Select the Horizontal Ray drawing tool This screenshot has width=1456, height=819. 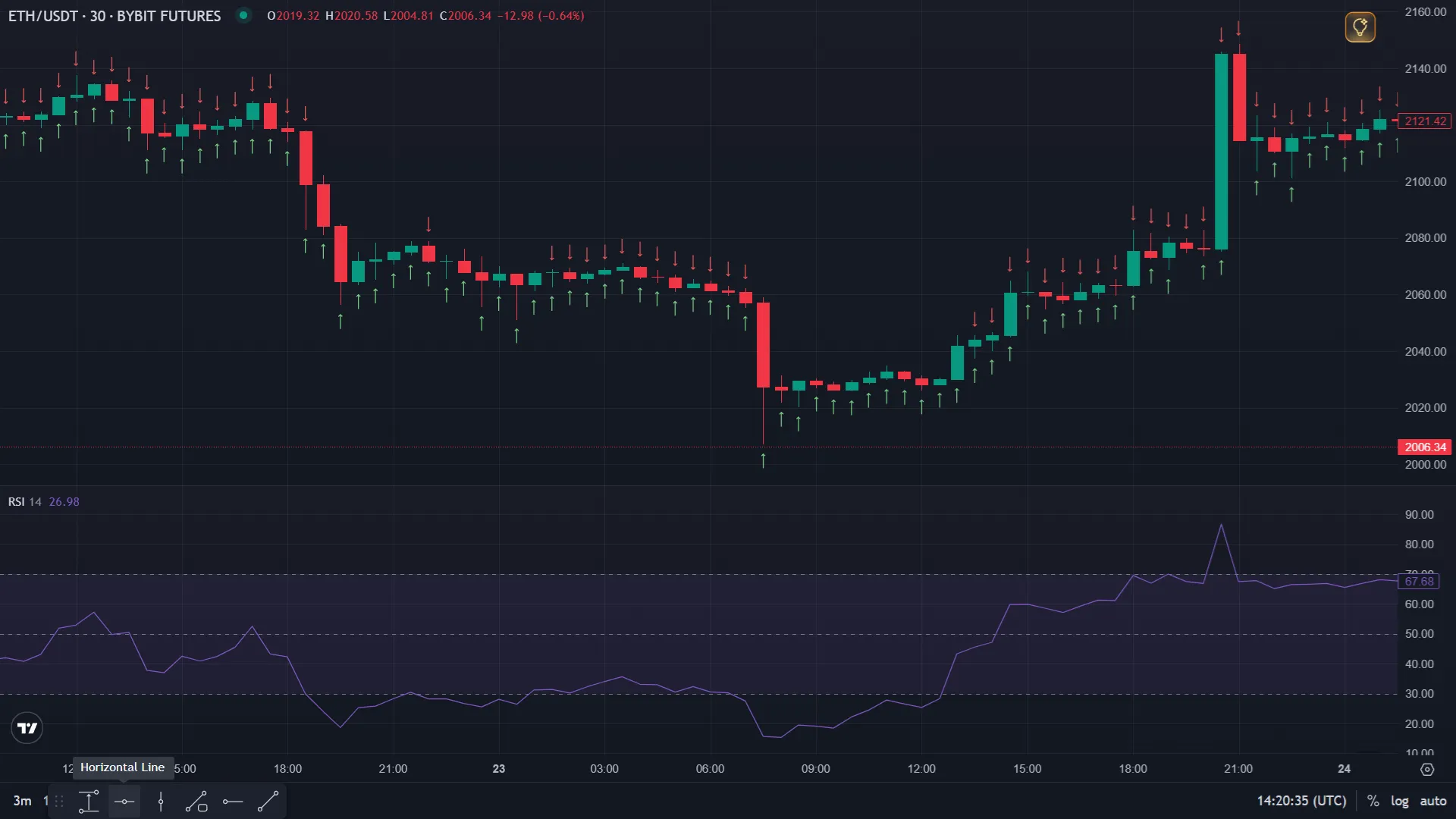tap(233, 802)
